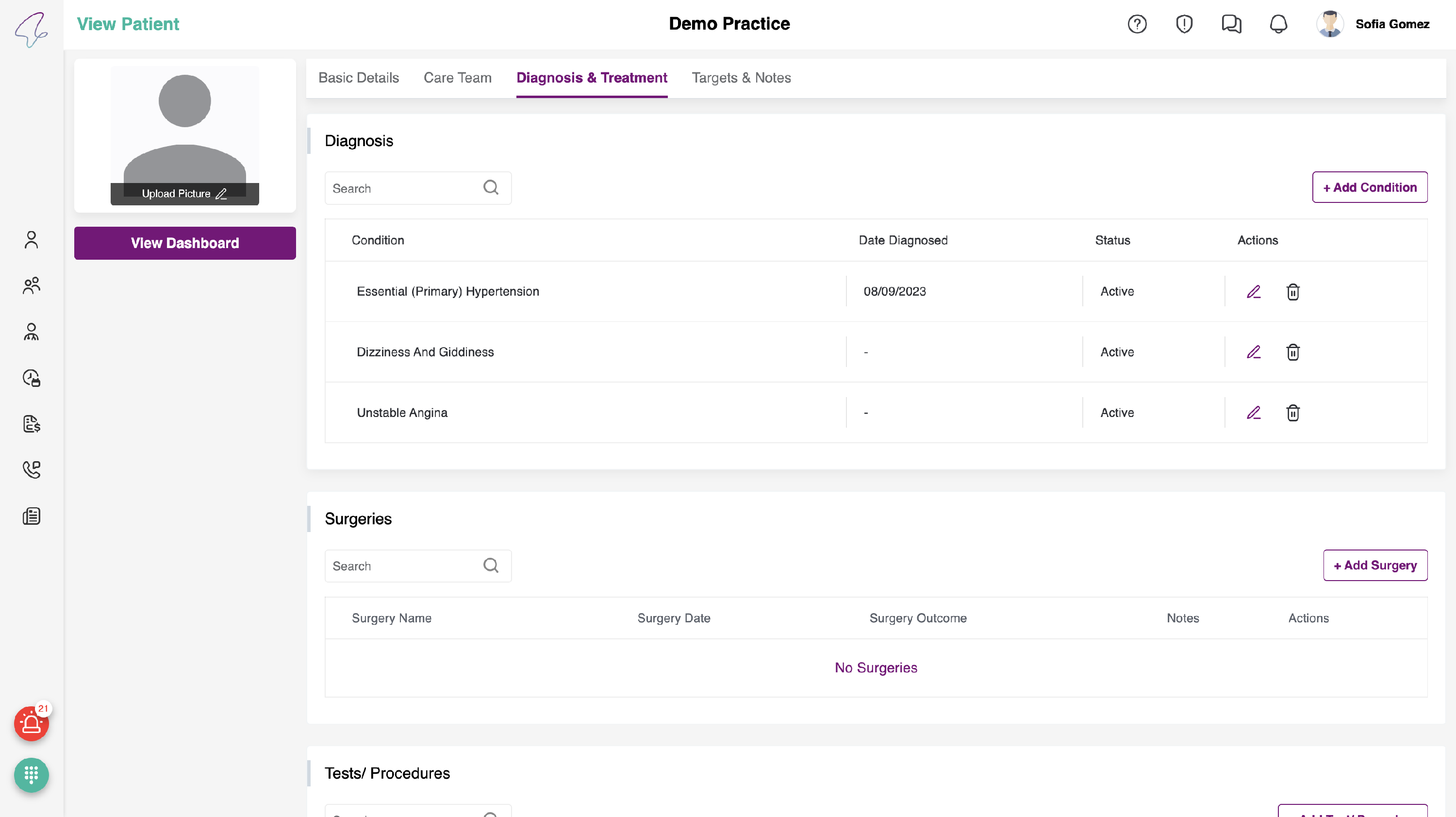Switch to the Basic Details tab
Viewport: 1456px width, 817px height.
[x=358, y=78]
